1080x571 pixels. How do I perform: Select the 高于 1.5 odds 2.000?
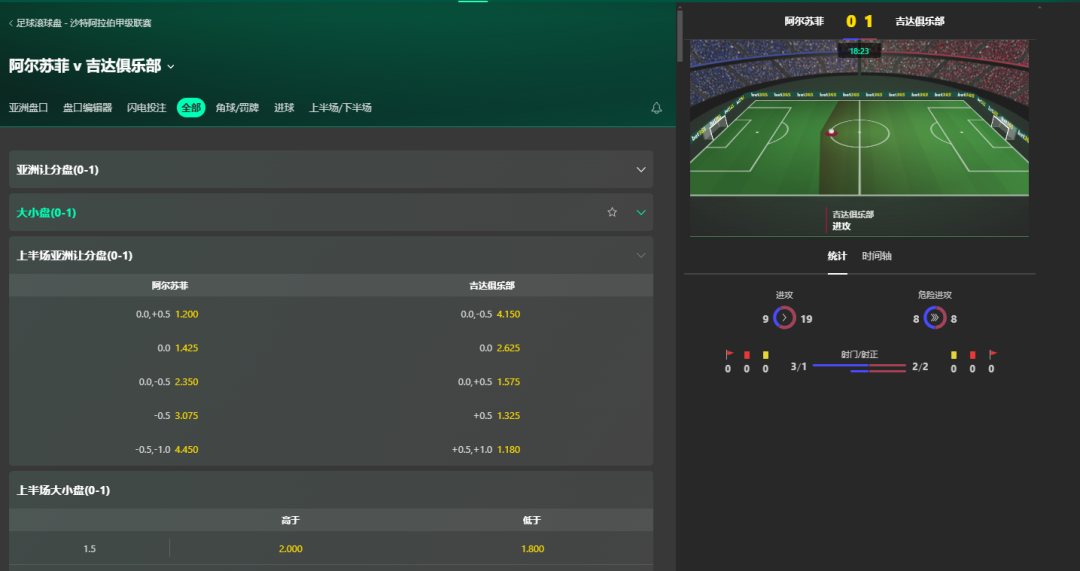point(291,549)
